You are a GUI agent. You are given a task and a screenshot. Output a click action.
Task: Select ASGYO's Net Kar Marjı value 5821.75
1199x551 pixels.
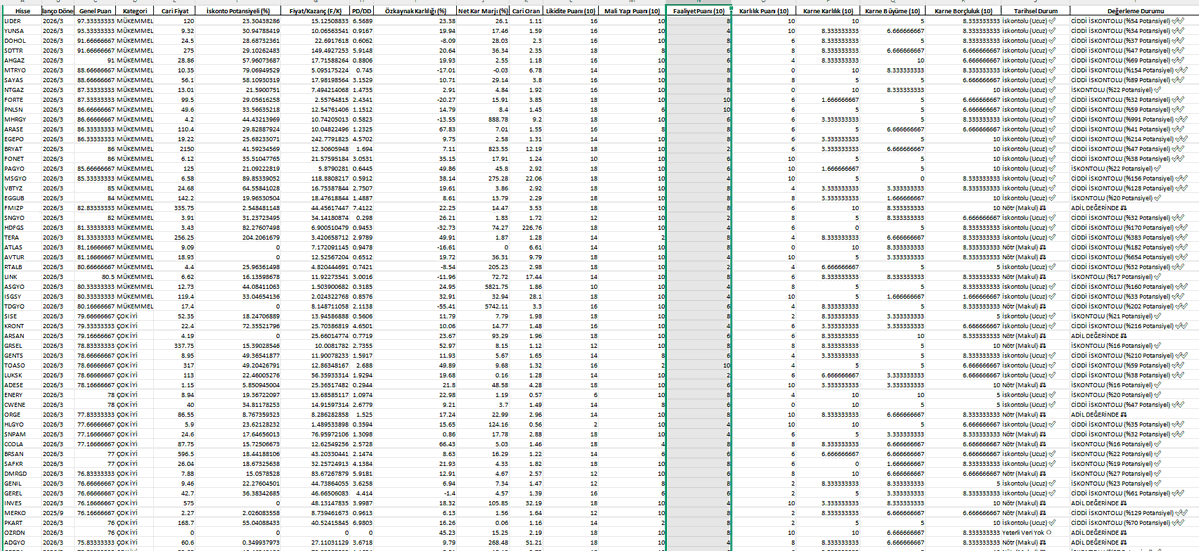point(481,287)
